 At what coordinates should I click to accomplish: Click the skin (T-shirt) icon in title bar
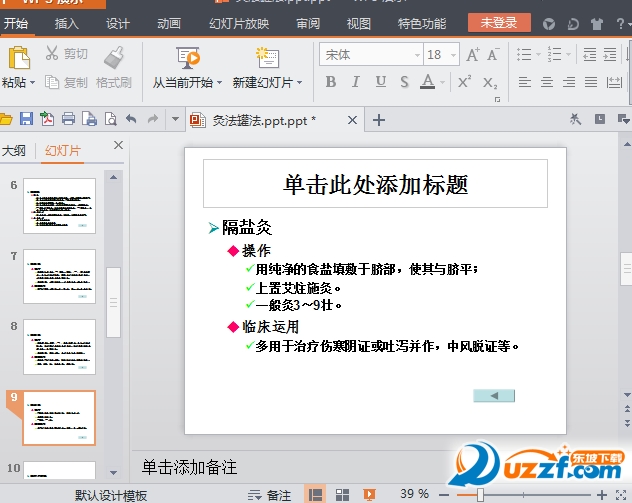(597, 24)
